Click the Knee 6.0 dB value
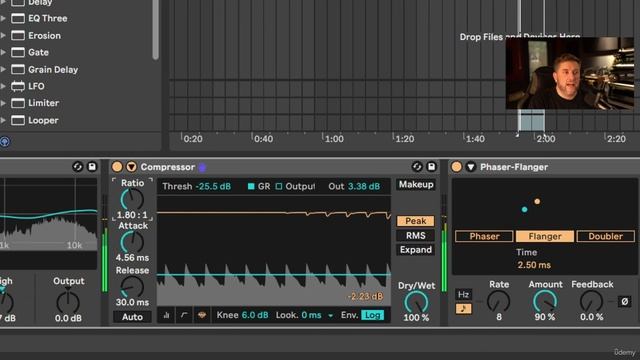 255,315
